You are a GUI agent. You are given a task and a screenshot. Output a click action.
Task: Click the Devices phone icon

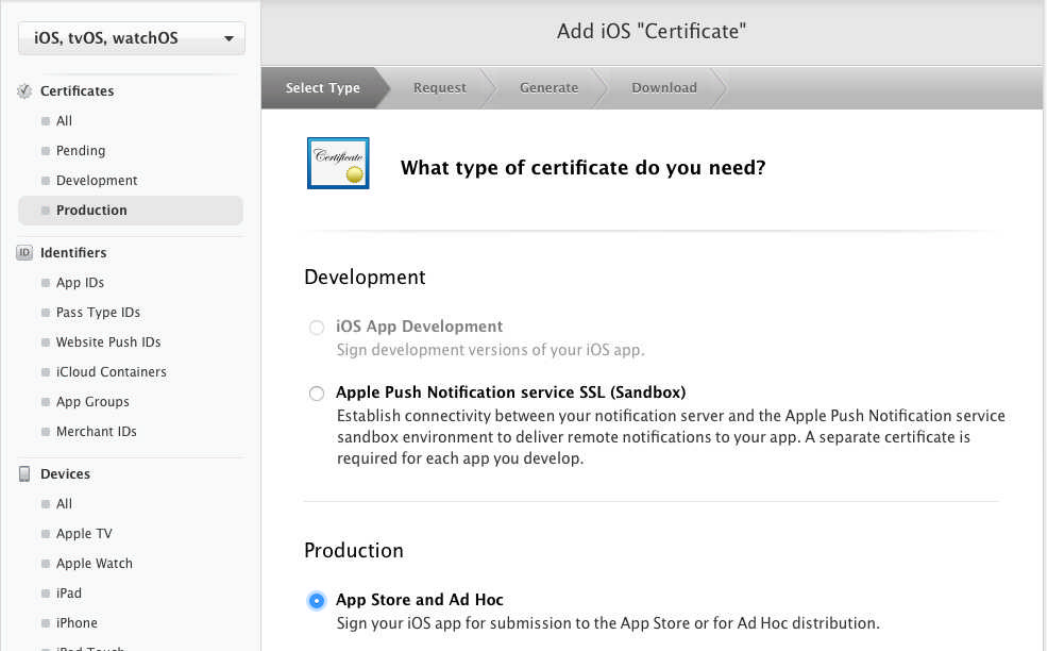point(24,473)
